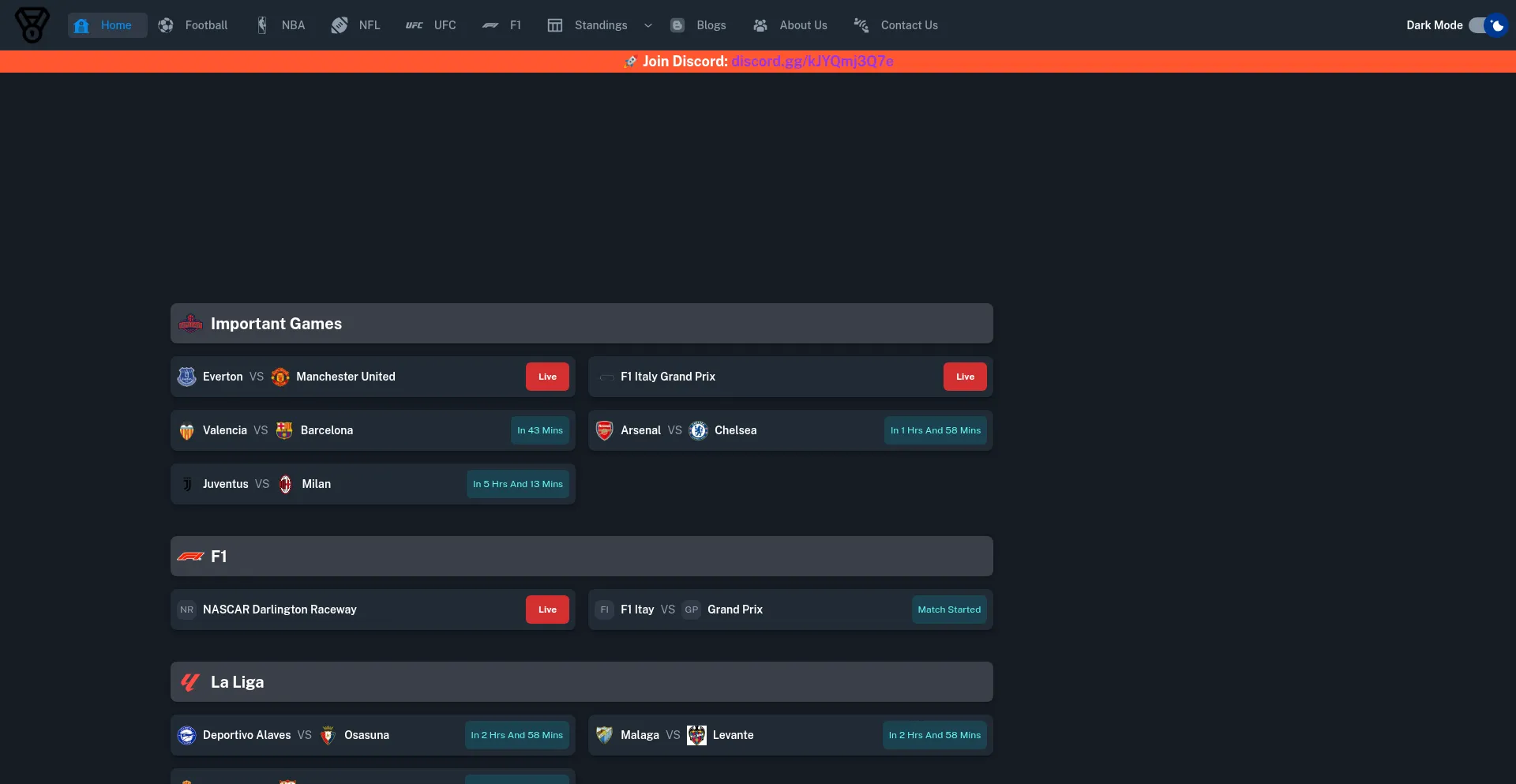This screenshot has height=784, width=1516.
Task: Click the Arsenal club crest
Action: [x=605, y=430]
